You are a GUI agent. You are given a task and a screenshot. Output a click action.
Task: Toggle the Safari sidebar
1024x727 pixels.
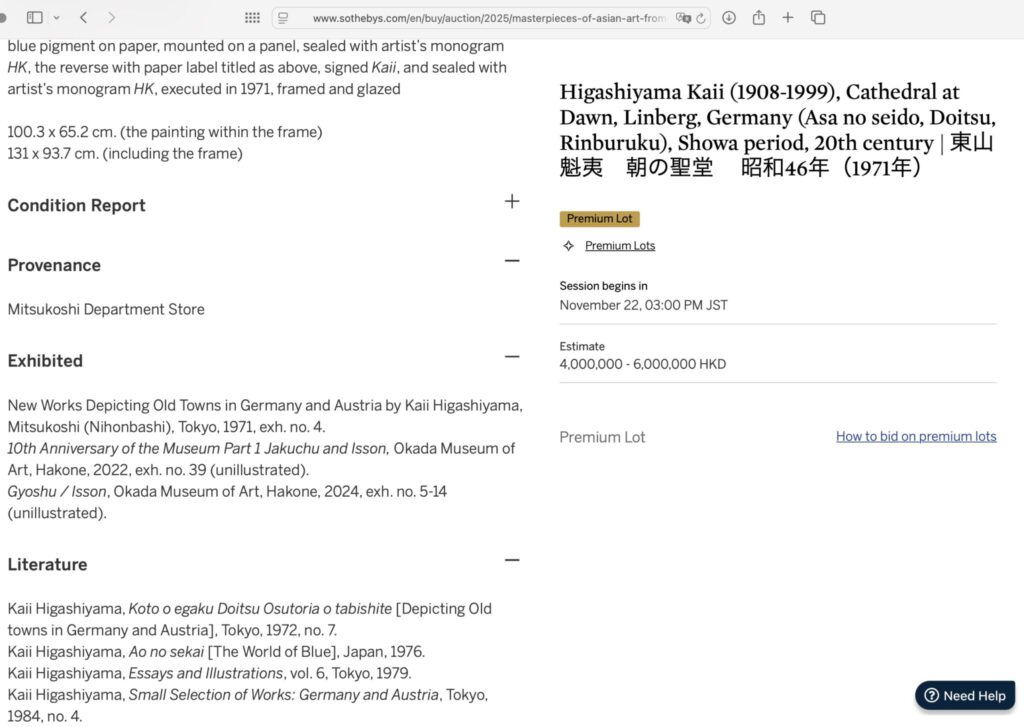pyautogui.click(x=35, y=17)
